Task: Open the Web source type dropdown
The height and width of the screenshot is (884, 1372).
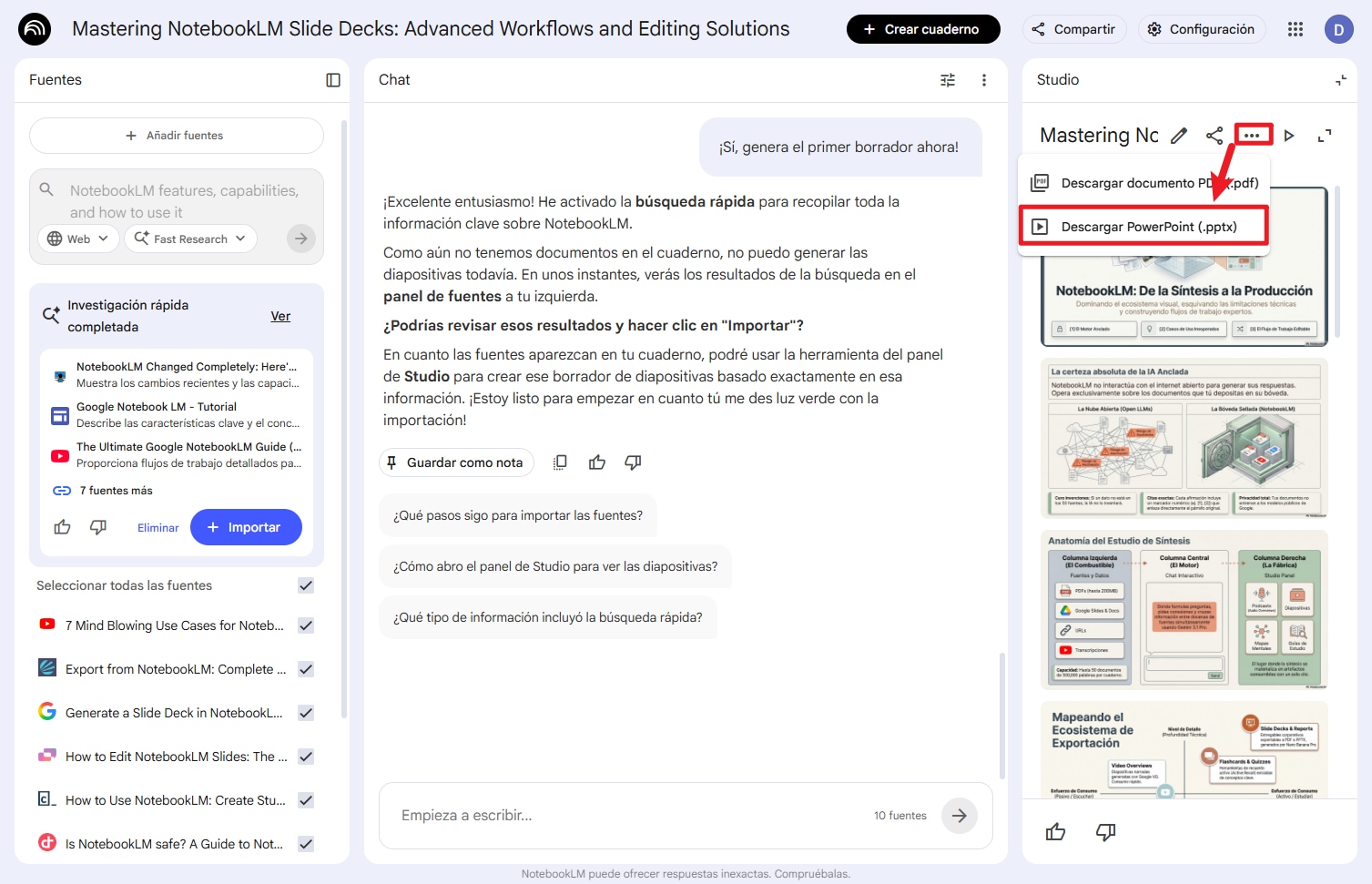Action: (78, 239)
